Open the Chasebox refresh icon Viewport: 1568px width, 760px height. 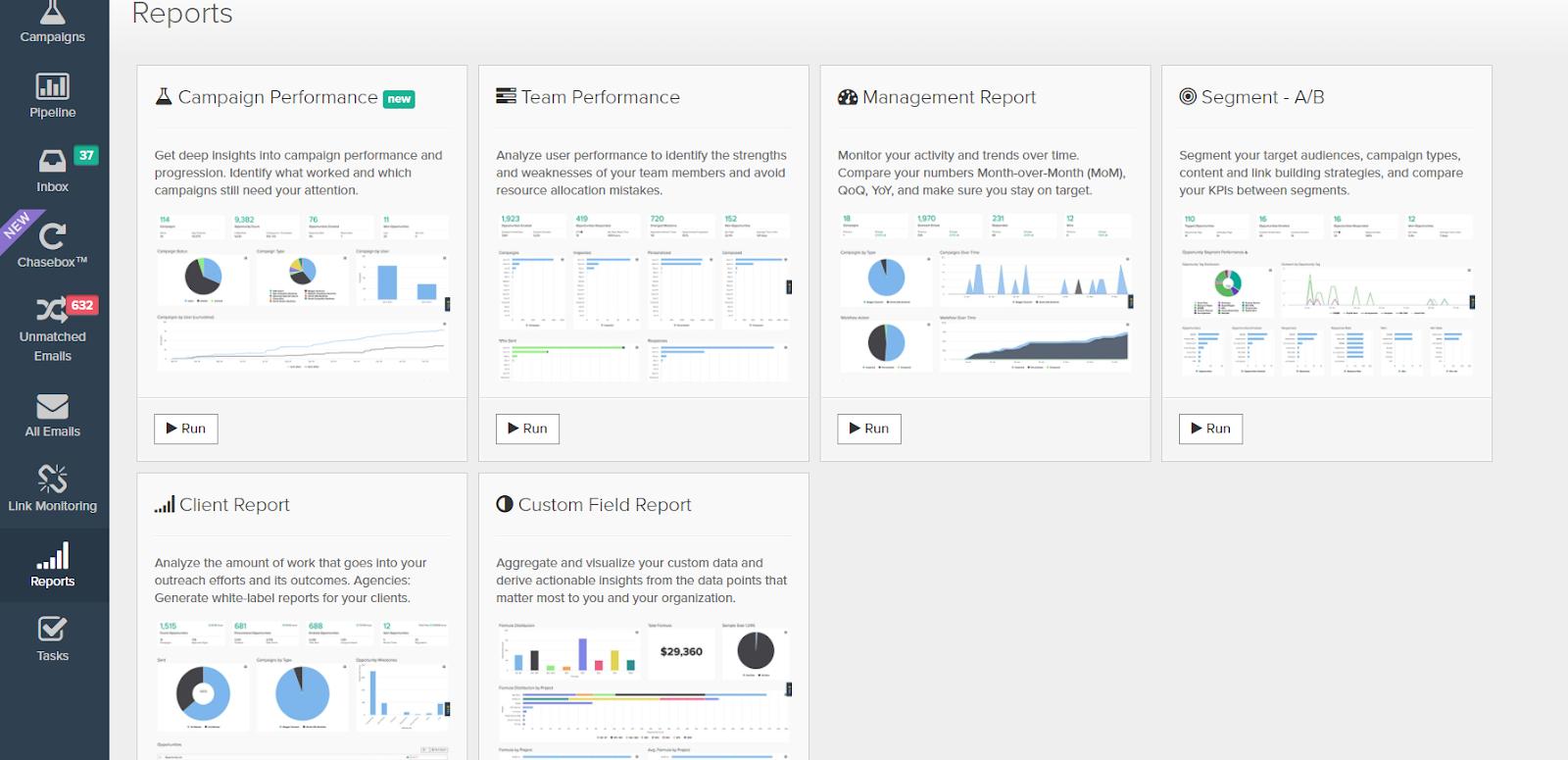point(52,236)
